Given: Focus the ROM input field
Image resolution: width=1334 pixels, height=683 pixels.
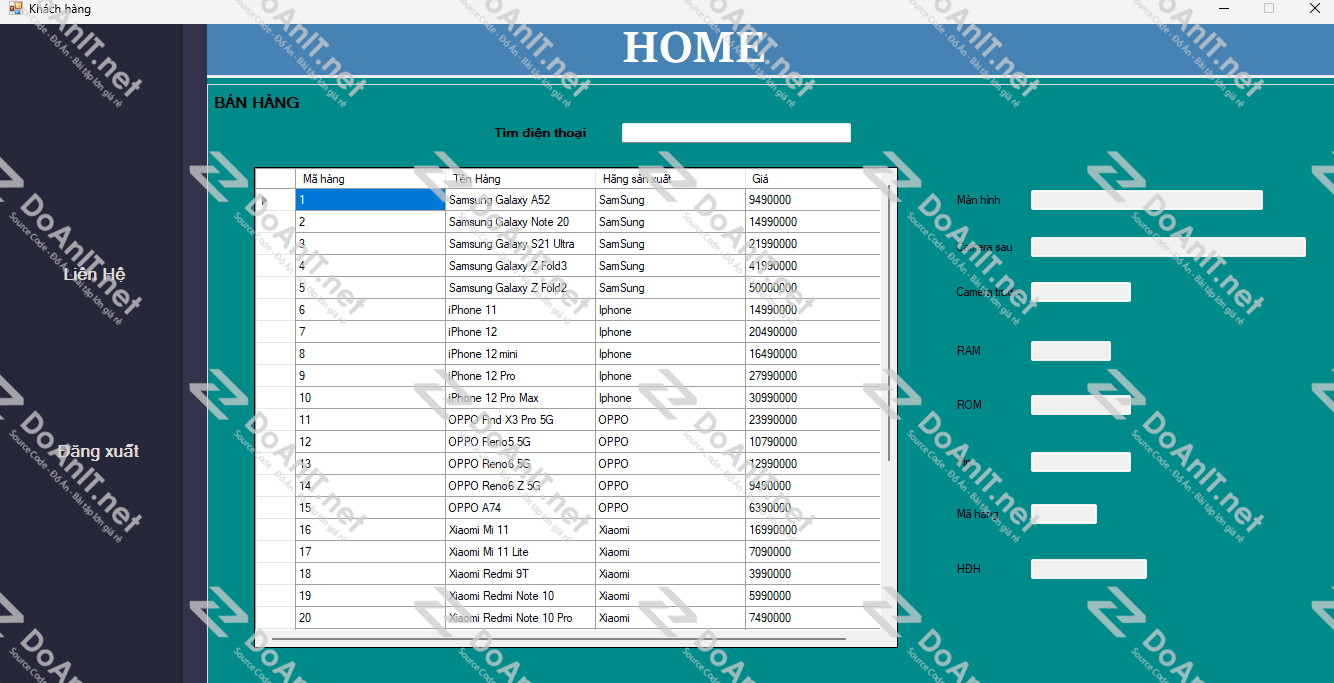Looking at the screenshot, I should [x=1081, y=405].
